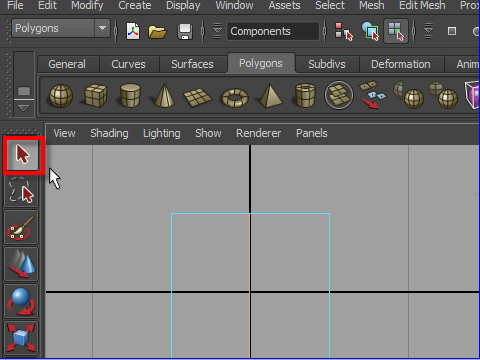
Task: Create a polygon cube from the shelf
Action: pyautogui.click(x=96, y=96)
